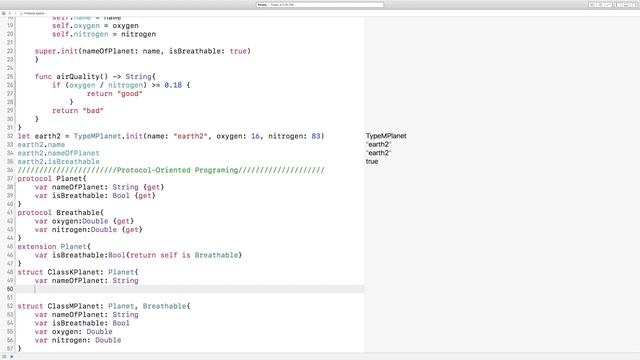The height and width of the screenshot is (360, 640).
Task: Click the return "good" statement
Action: (x=114, y=94)
